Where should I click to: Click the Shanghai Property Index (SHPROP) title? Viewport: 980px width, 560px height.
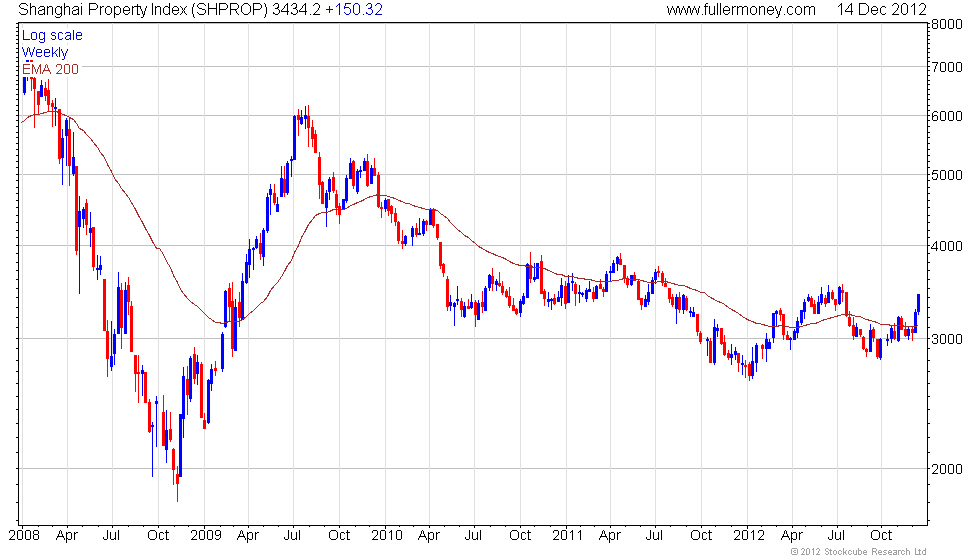coord(142,9)
